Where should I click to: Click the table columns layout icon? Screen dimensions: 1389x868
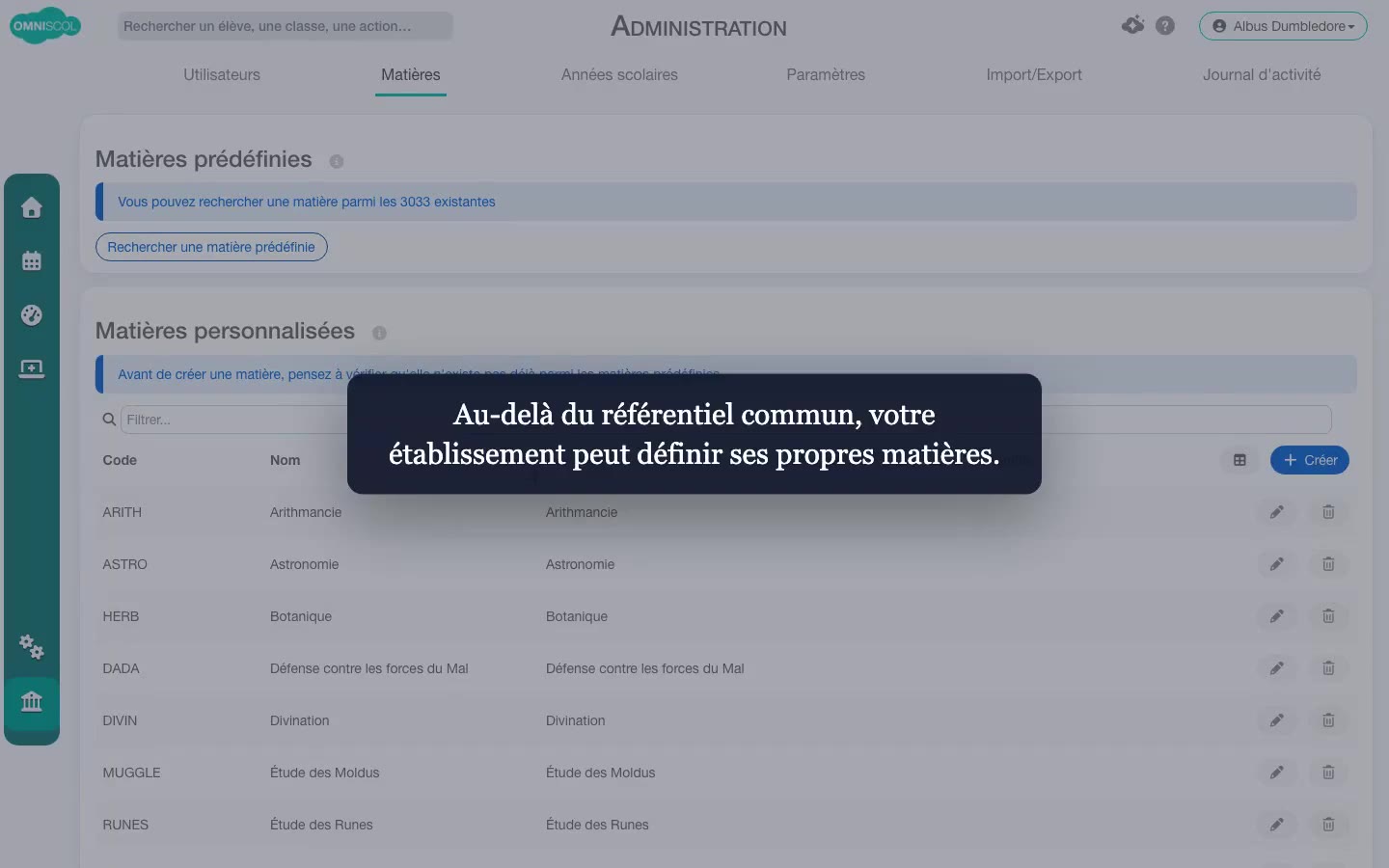(1239, 460)
